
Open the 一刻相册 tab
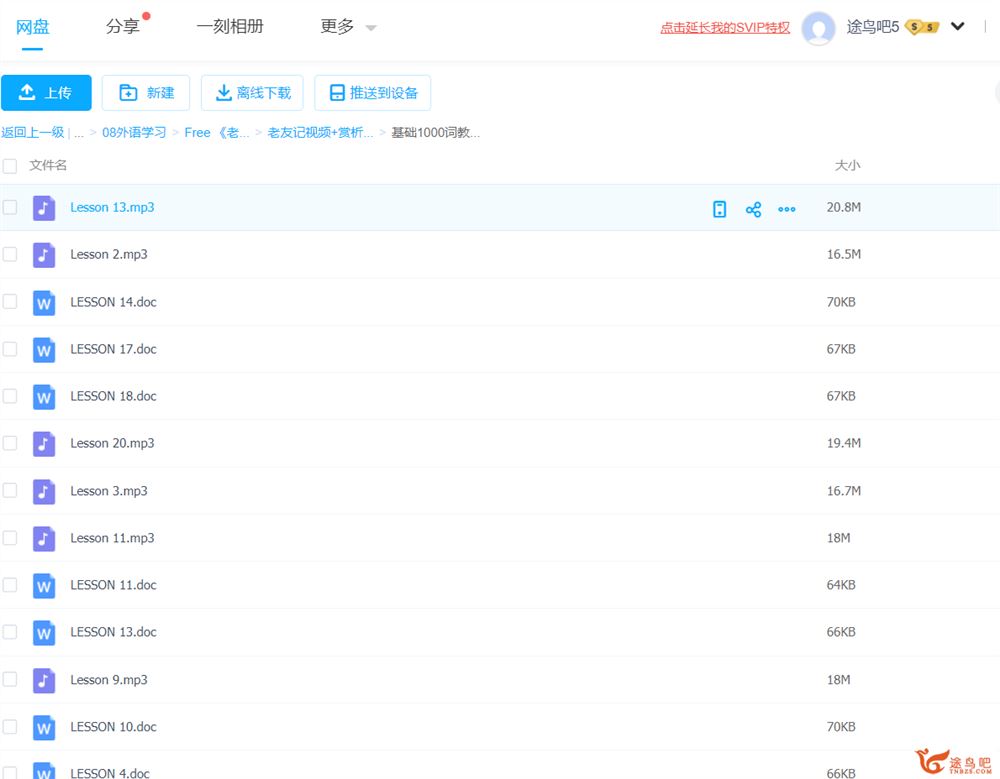230,27
